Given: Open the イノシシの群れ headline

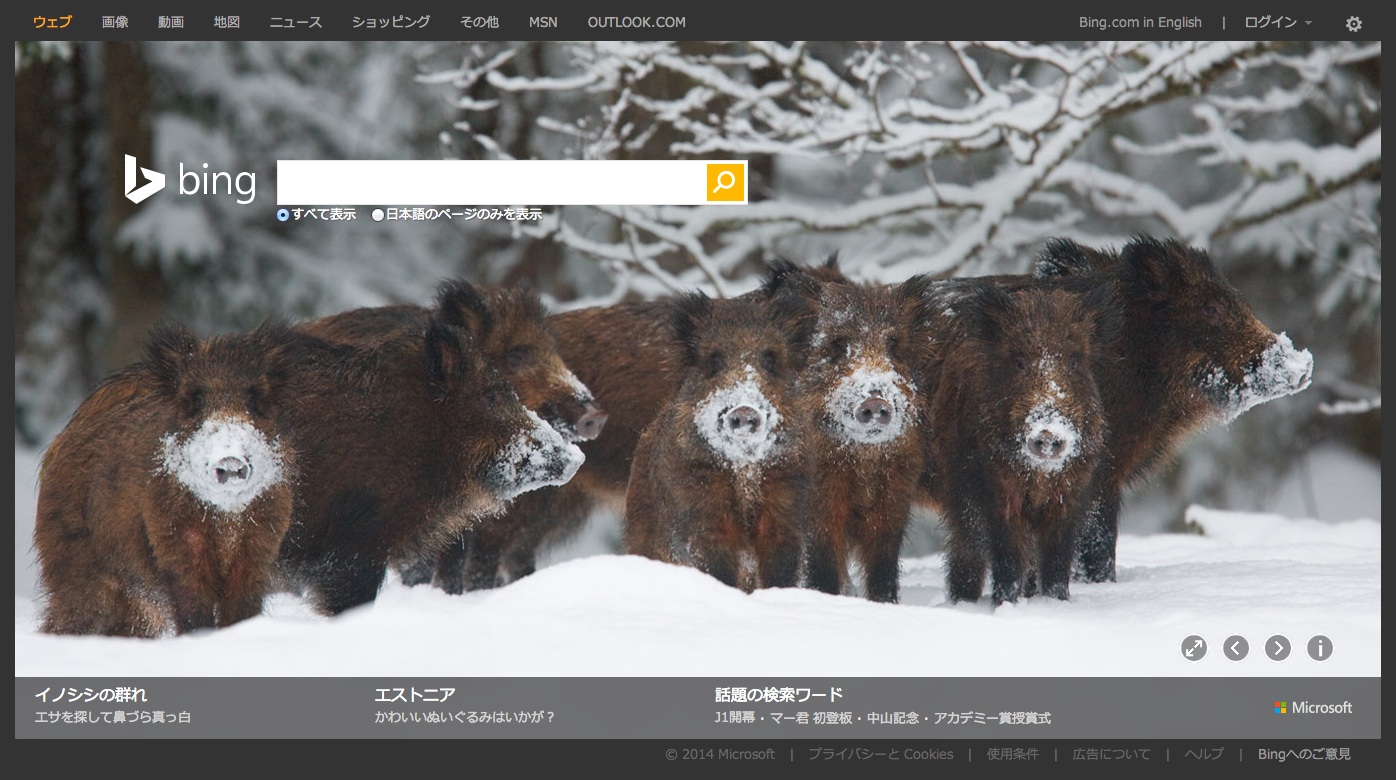Looking at the screenshot, I should pos(91,694).
